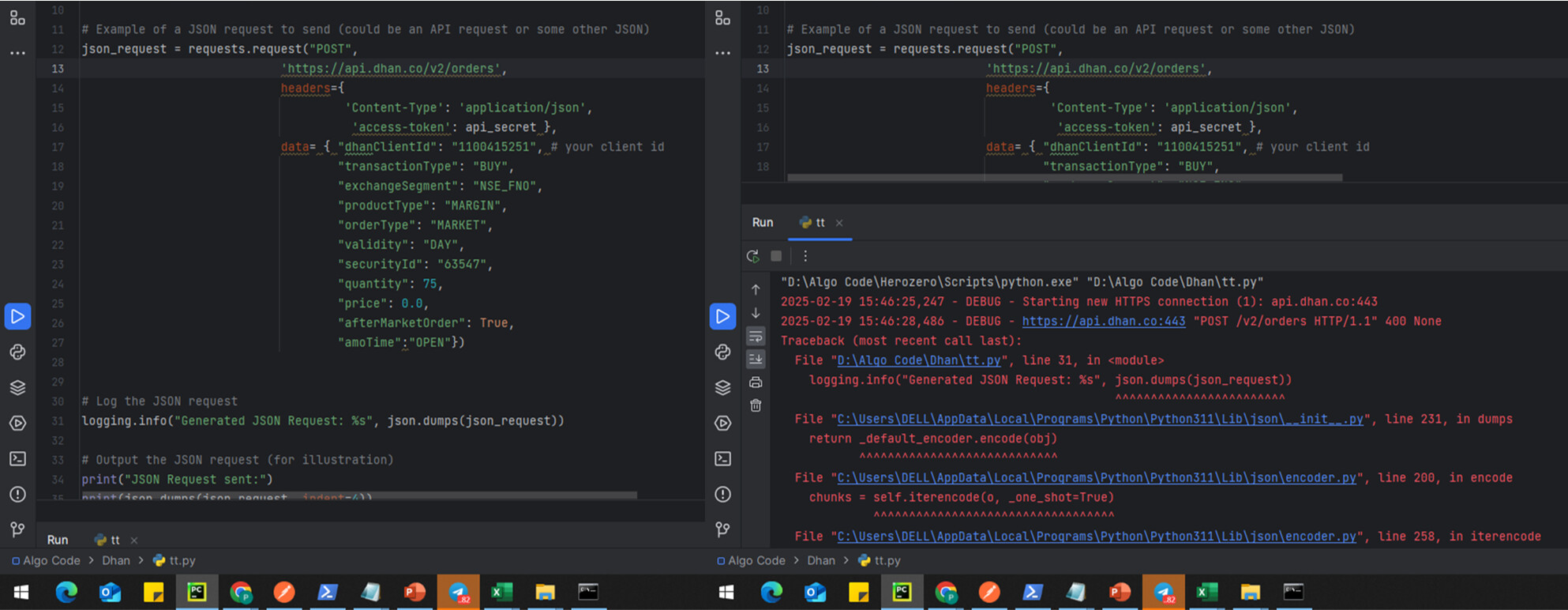The height and width of the screenshot is (610, 1568).
Task: Click the Rerun 'tt' icon in Run toolbar
Action: tap(753, 256)
